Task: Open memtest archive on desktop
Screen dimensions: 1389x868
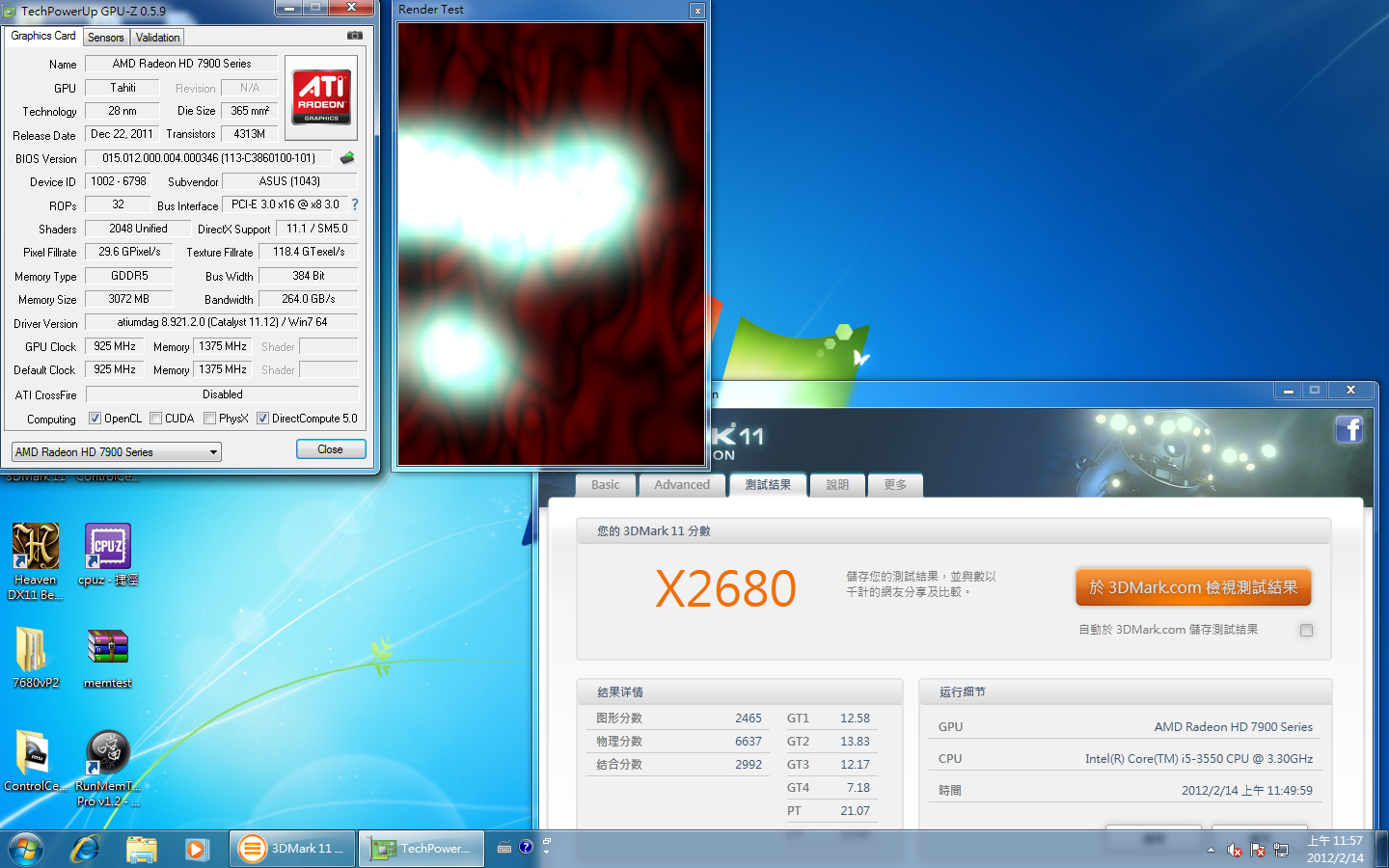Action: pos(108,658)
